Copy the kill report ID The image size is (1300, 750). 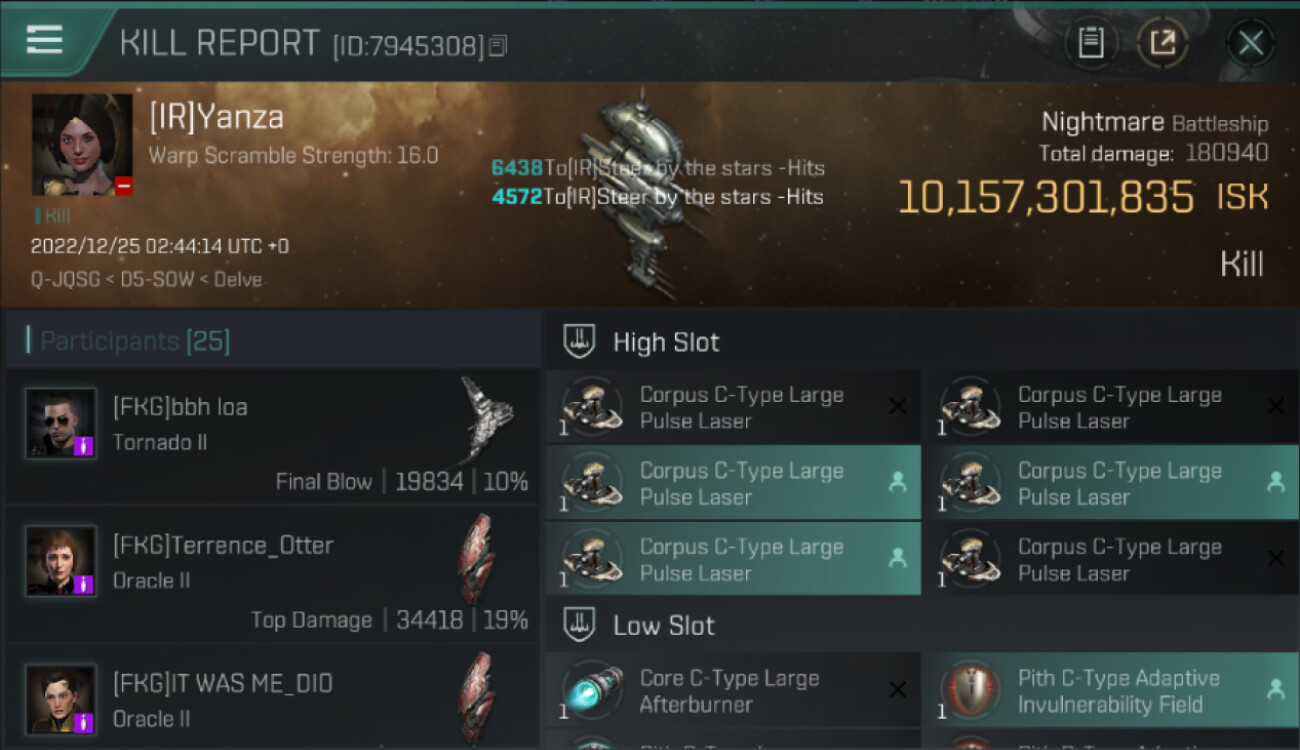tap(498, 46)
